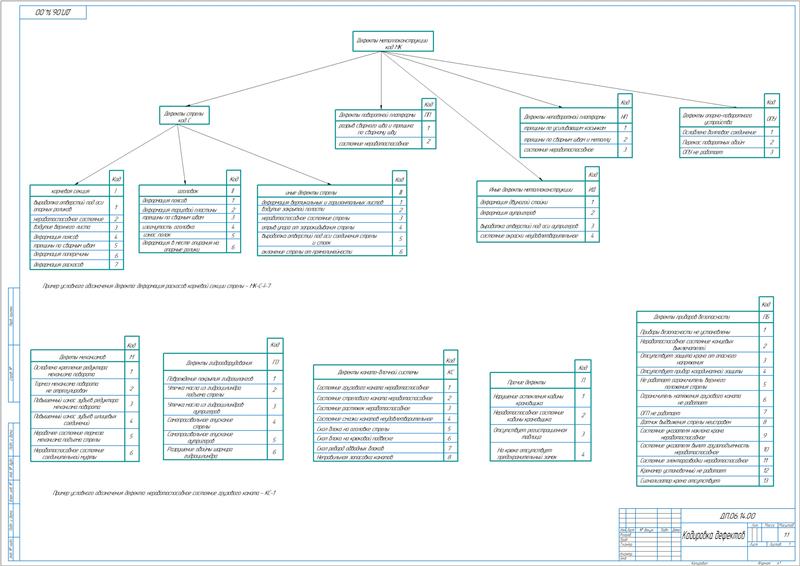800x566 pixels.
Task: Click the 'оголовок' table header
Action: click(183, 191)
